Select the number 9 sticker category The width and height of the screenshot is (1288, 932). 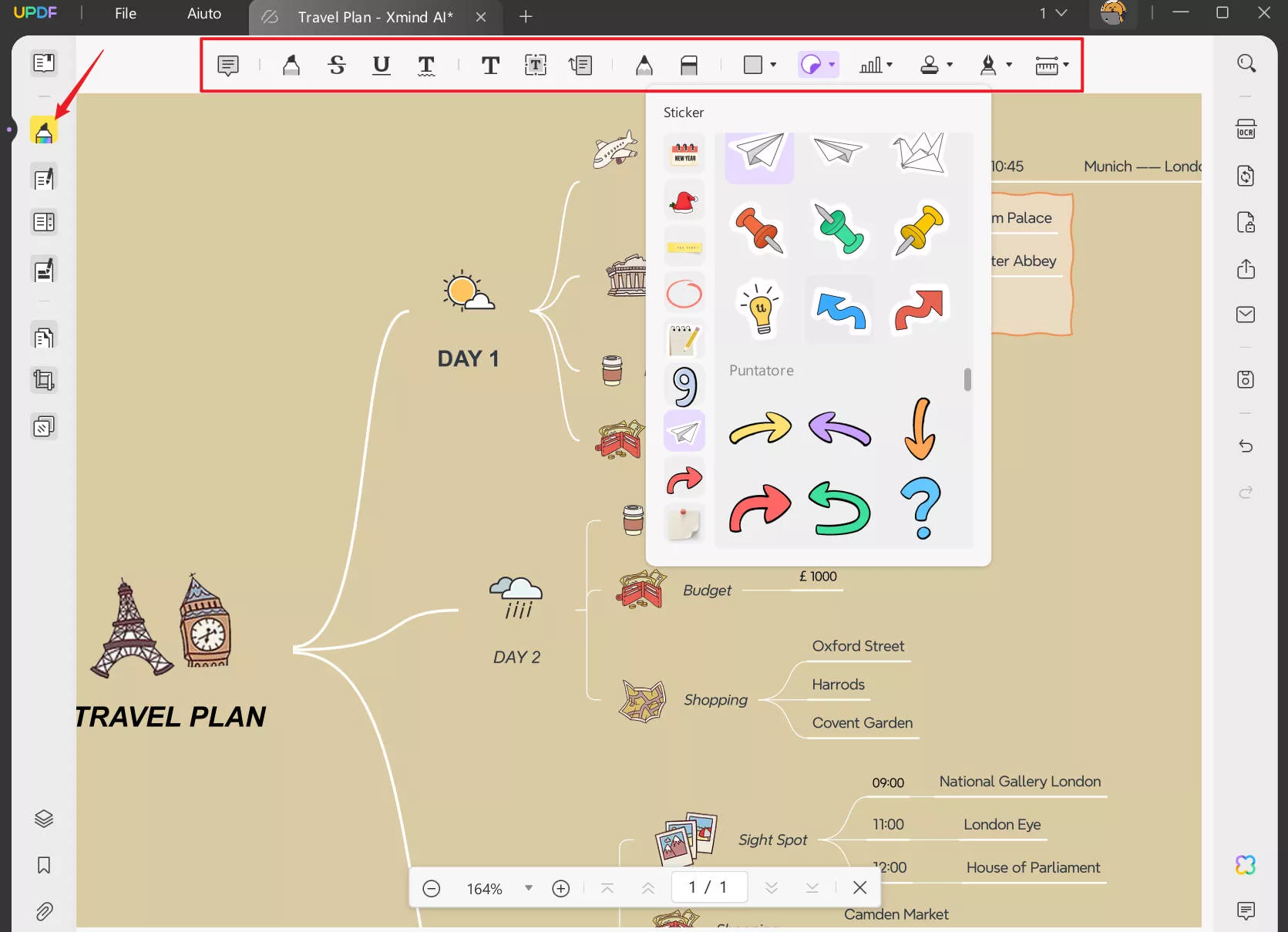pos(684,385)
